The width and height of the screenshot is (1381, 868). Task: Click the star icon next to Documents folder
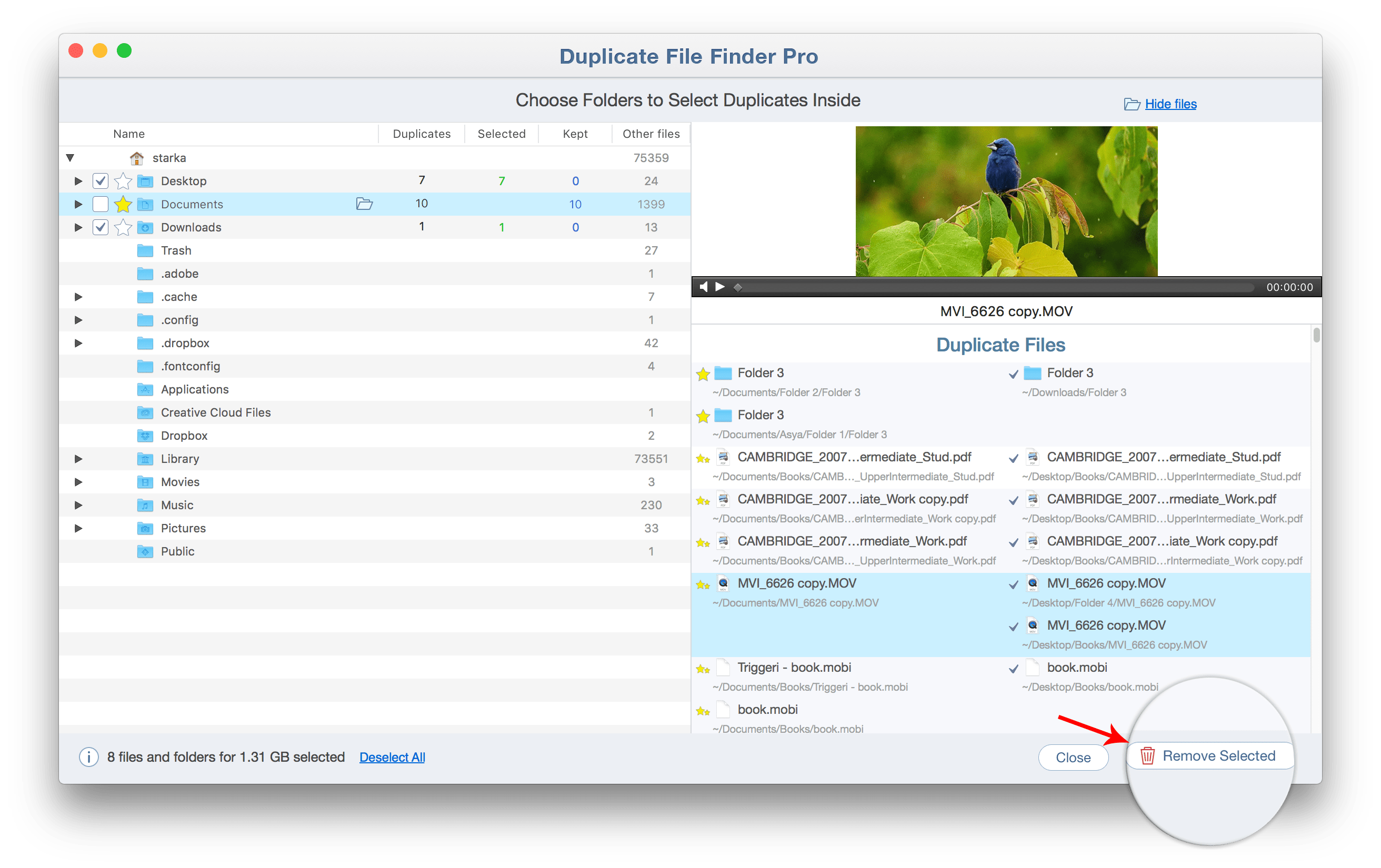[122, 204]
